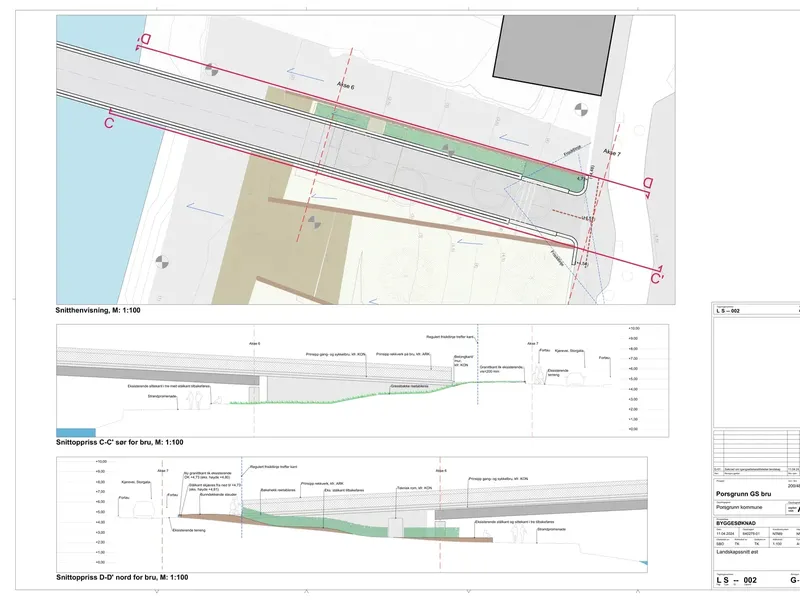Click 'Regulert frisiktlinje treffer kant' in D-D' section
The height and width of the screenshot is (600, 800).
(273, 467)
